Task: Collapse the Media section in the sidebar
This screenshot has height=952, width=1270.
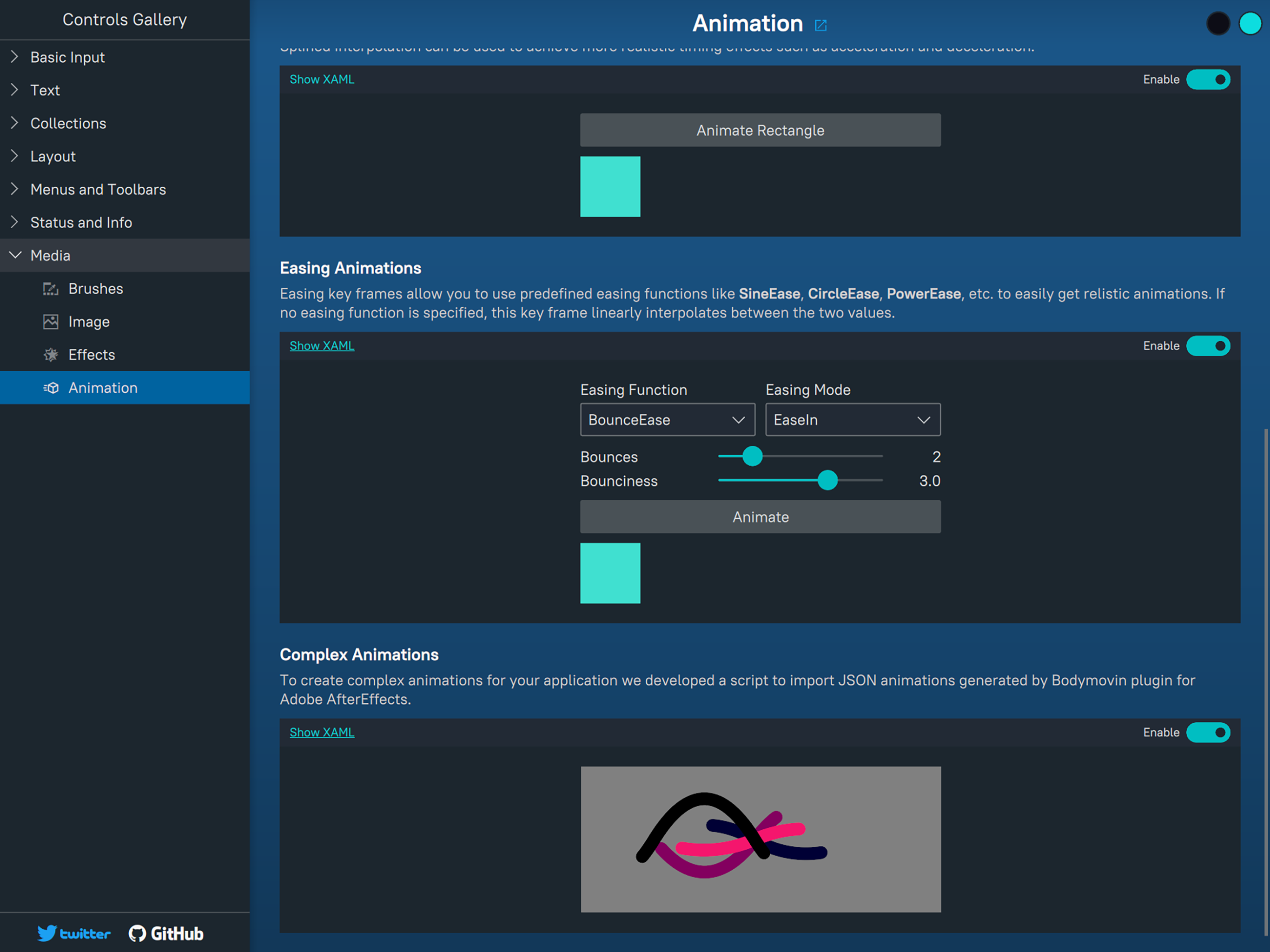Action: tap(15, 256)
